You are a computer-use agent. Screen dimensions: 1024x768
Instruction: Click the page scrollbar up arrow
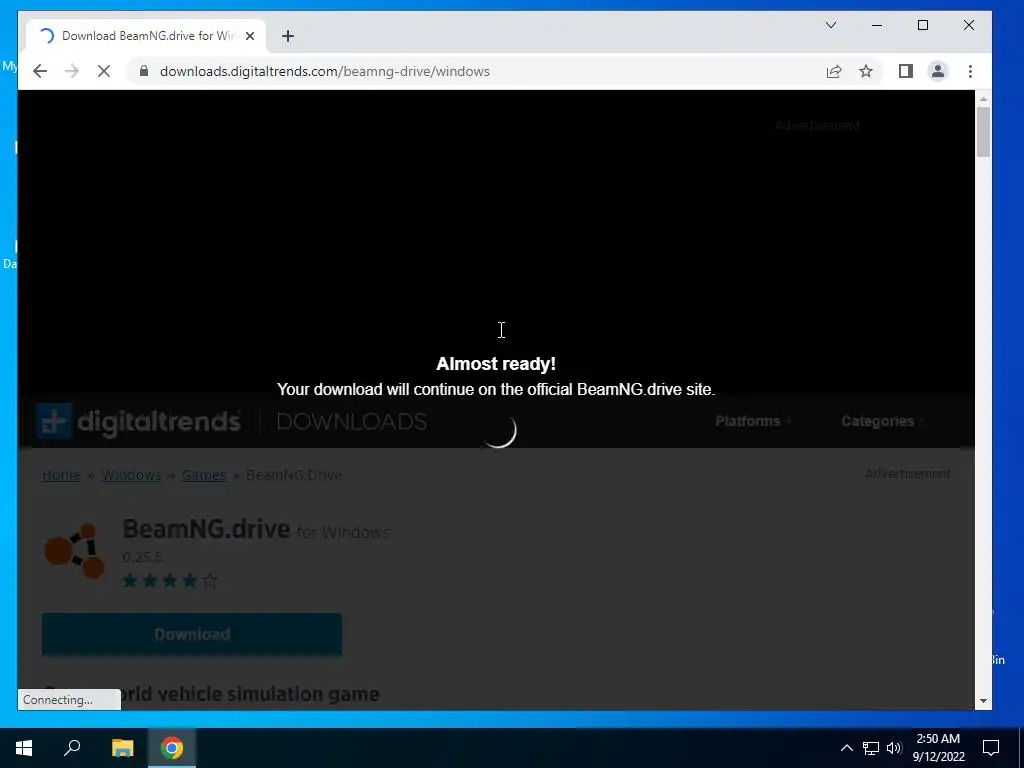tap(983, 99)
